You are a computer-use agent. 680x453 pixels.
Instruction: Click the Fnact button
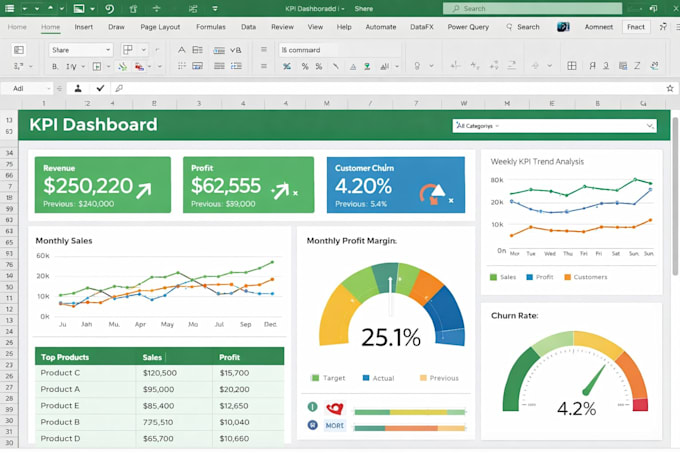(x=636, y=27)
